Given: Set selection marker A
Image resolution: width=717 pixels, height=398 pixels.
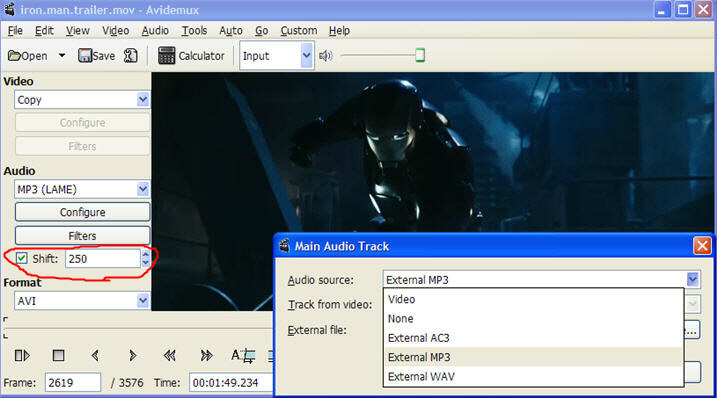Looking at the screenshot, I should click(x=243, y=355).
